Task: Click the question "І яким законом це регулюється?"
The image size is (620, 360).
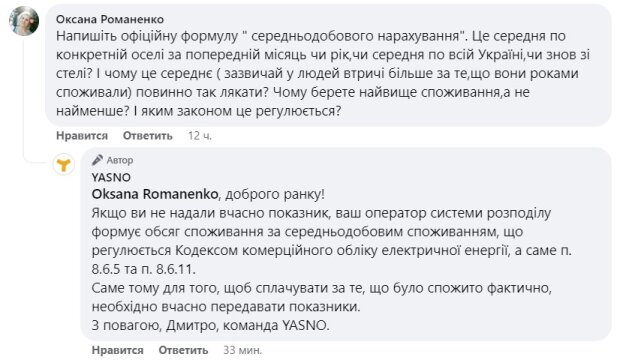Action: click(237, 111)
